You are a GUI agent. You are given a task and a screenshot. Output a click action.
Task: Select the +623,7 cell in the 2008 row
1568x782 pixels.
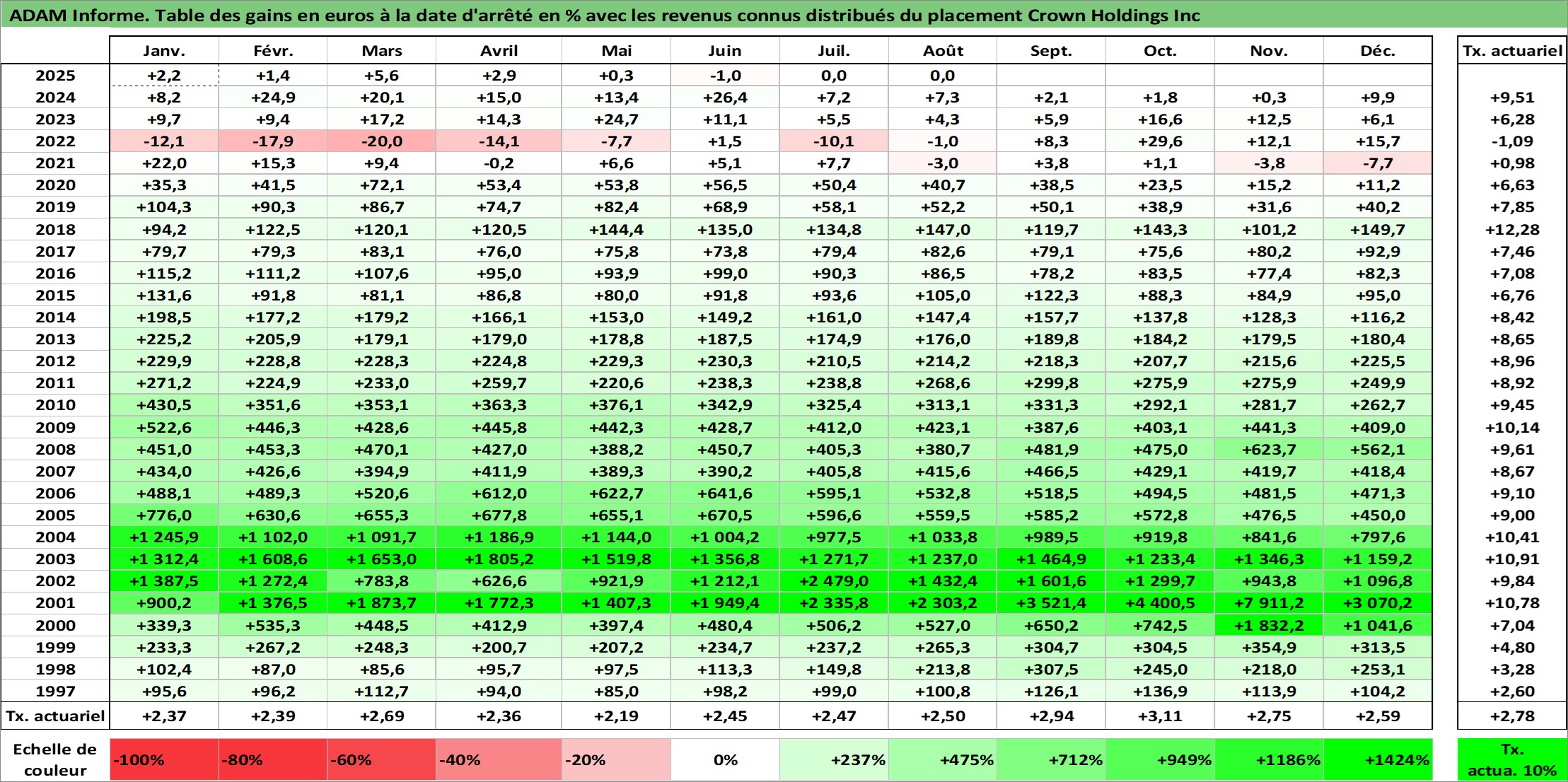click(1269, 450)
